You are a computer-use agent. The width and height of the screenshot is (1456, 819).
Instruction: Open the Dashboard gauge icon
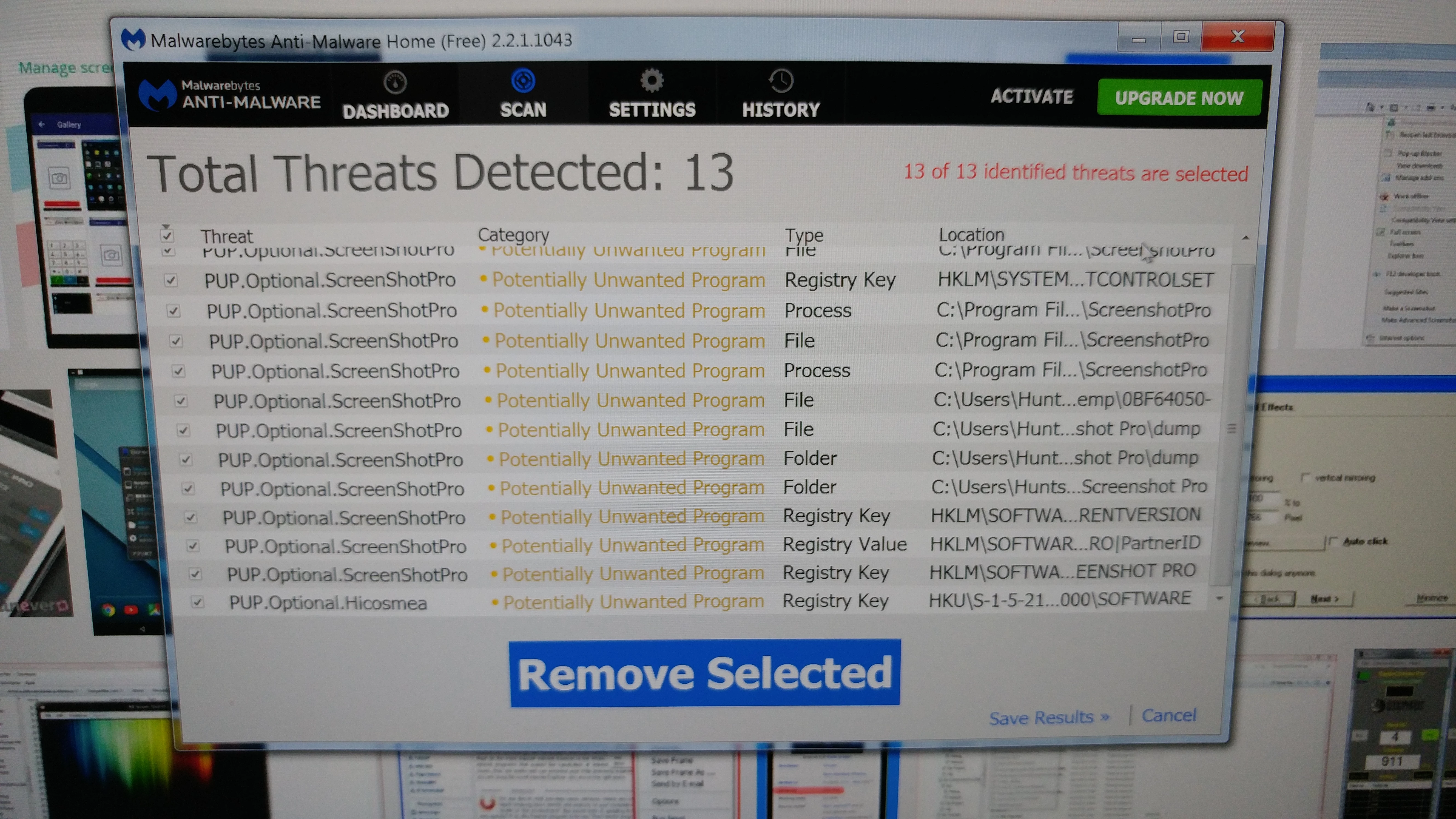(x=395, y=83)
